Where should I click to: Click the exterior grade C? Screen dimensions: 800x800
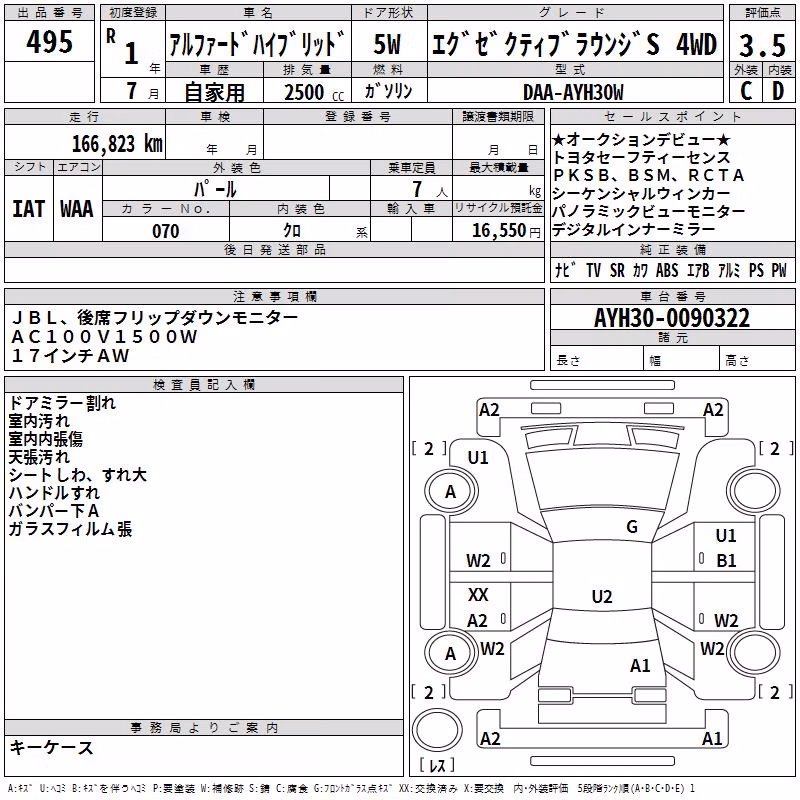[x=746, y=91]
